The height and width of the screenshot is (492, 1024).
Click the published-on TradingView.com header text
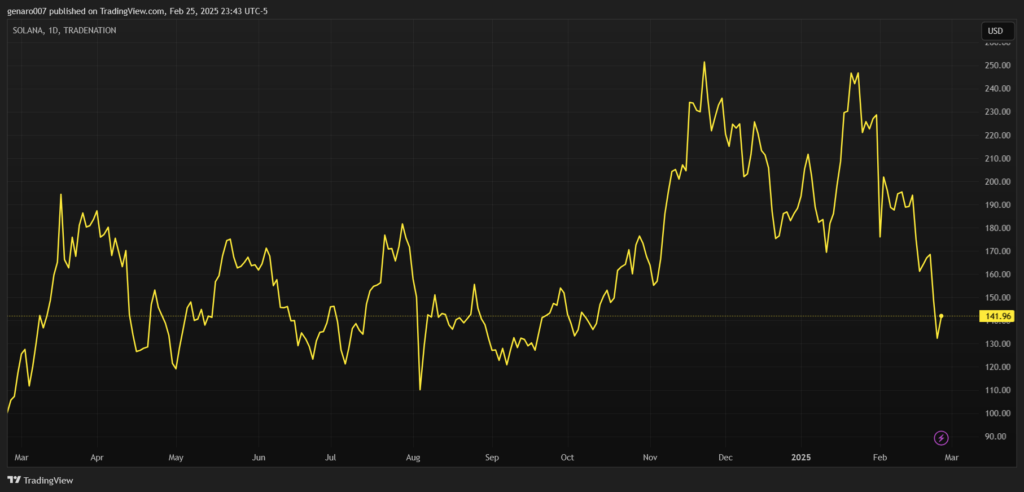tap(138, 11)
